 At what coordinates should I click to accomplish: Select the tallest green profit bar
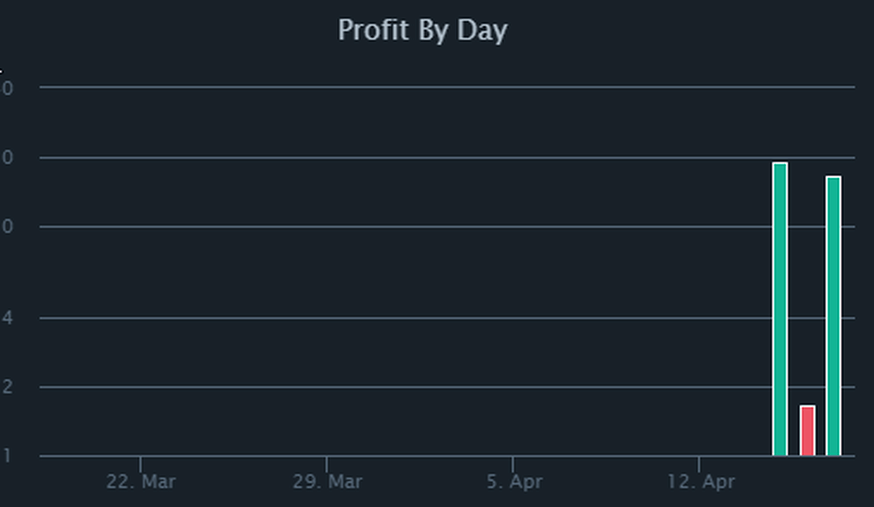coord(780,309)
